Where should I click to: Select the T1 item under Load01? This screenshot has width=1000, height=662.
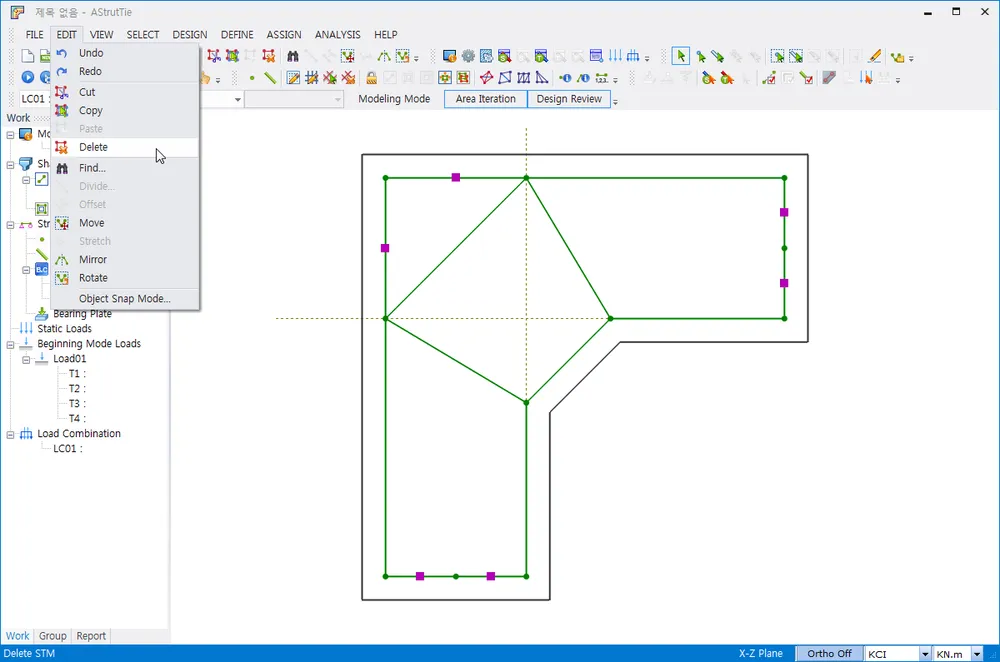pos(77,374)
